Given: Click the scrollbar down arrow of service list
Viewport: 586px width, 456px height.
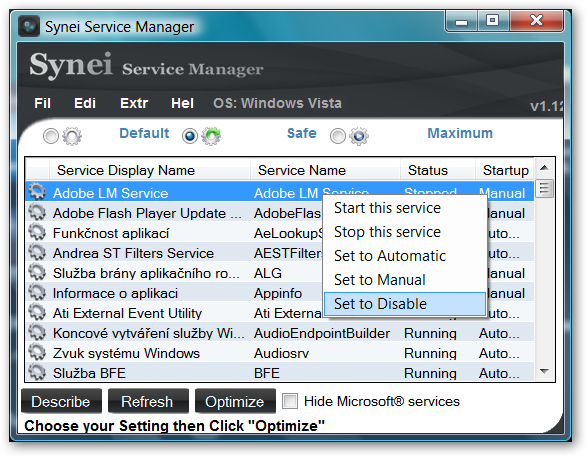Looking at the screenshot, I should [x=545, y=372].
